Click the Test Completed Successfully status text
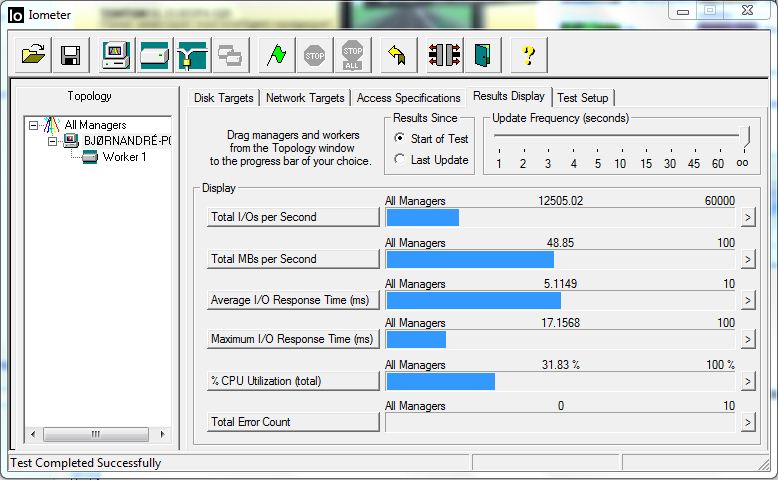 tap(85, 463)
